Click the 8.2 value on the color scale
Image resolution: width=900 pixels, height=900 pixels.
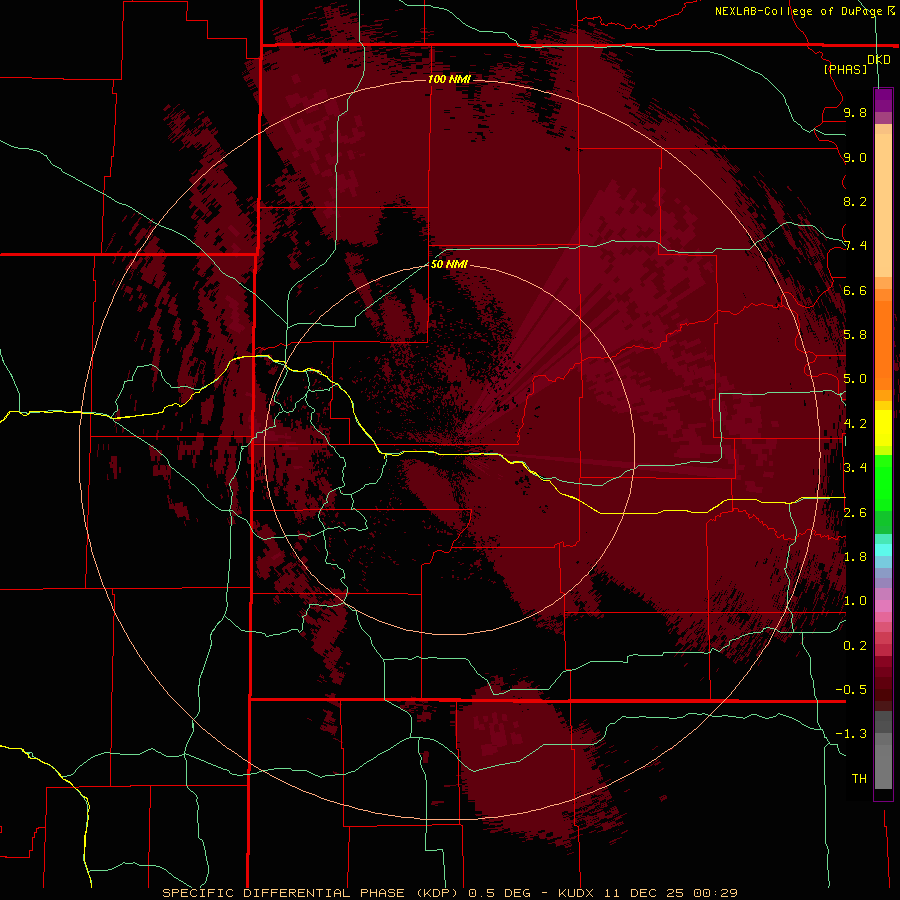pos(855,201)
